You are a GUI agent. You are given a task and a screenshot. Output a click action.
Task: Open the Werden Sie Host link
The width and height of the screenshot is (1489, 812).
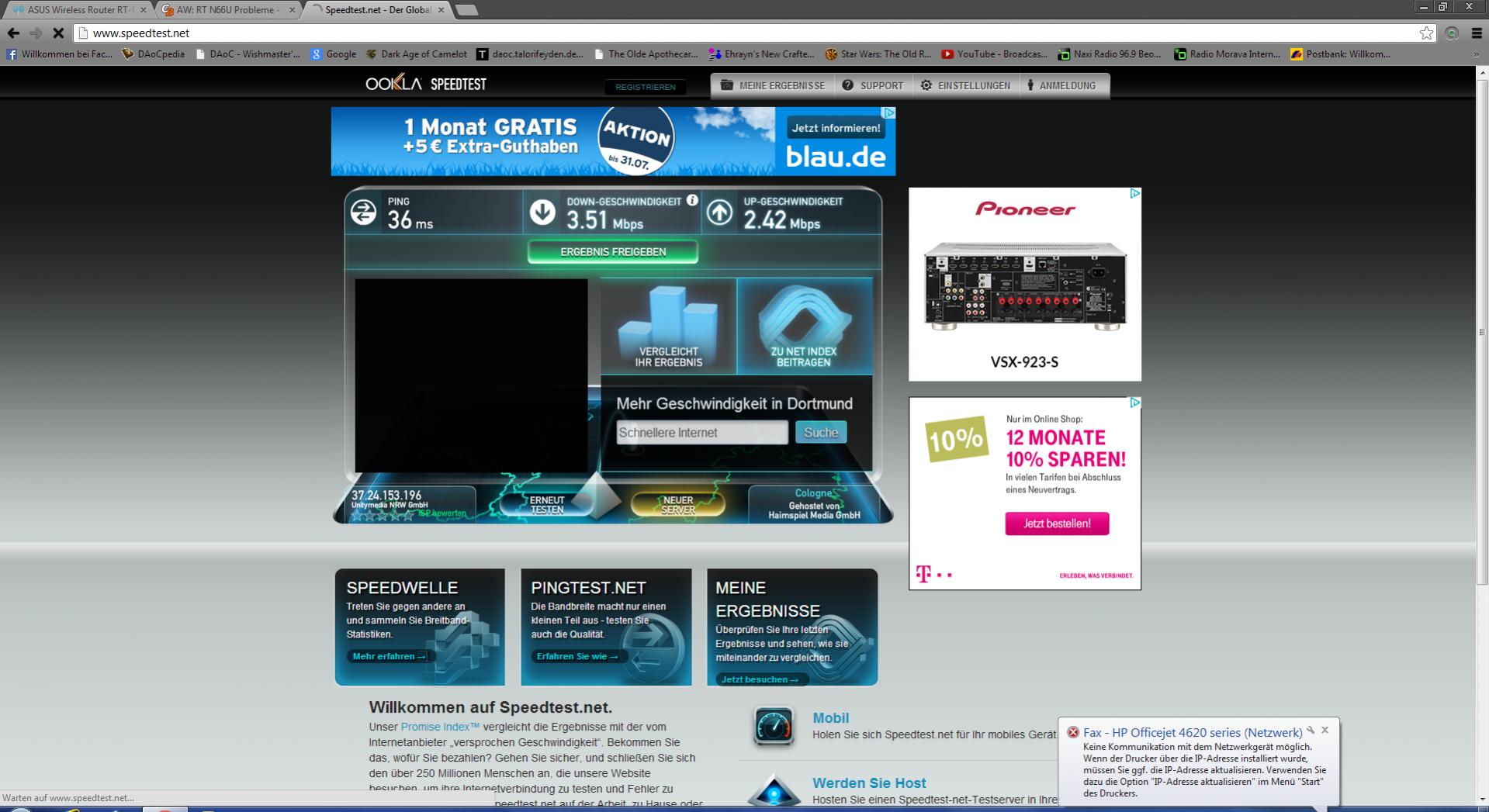869,783
